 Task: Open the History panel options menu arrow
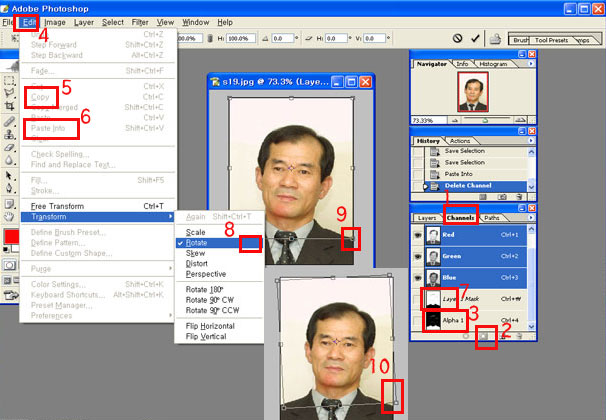click(x=531, y=141)
